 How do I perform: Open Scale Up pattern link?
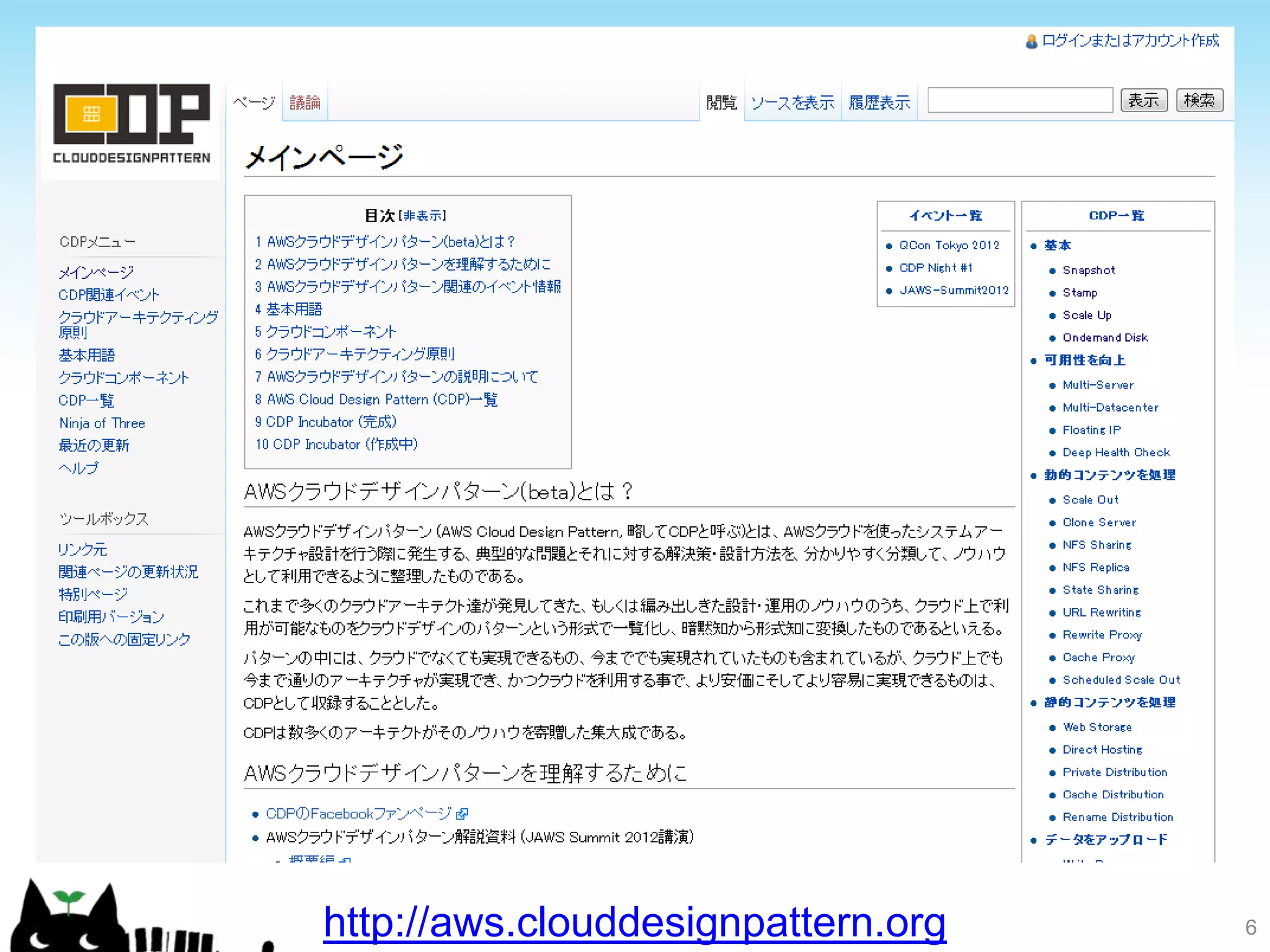point(1087,315)
